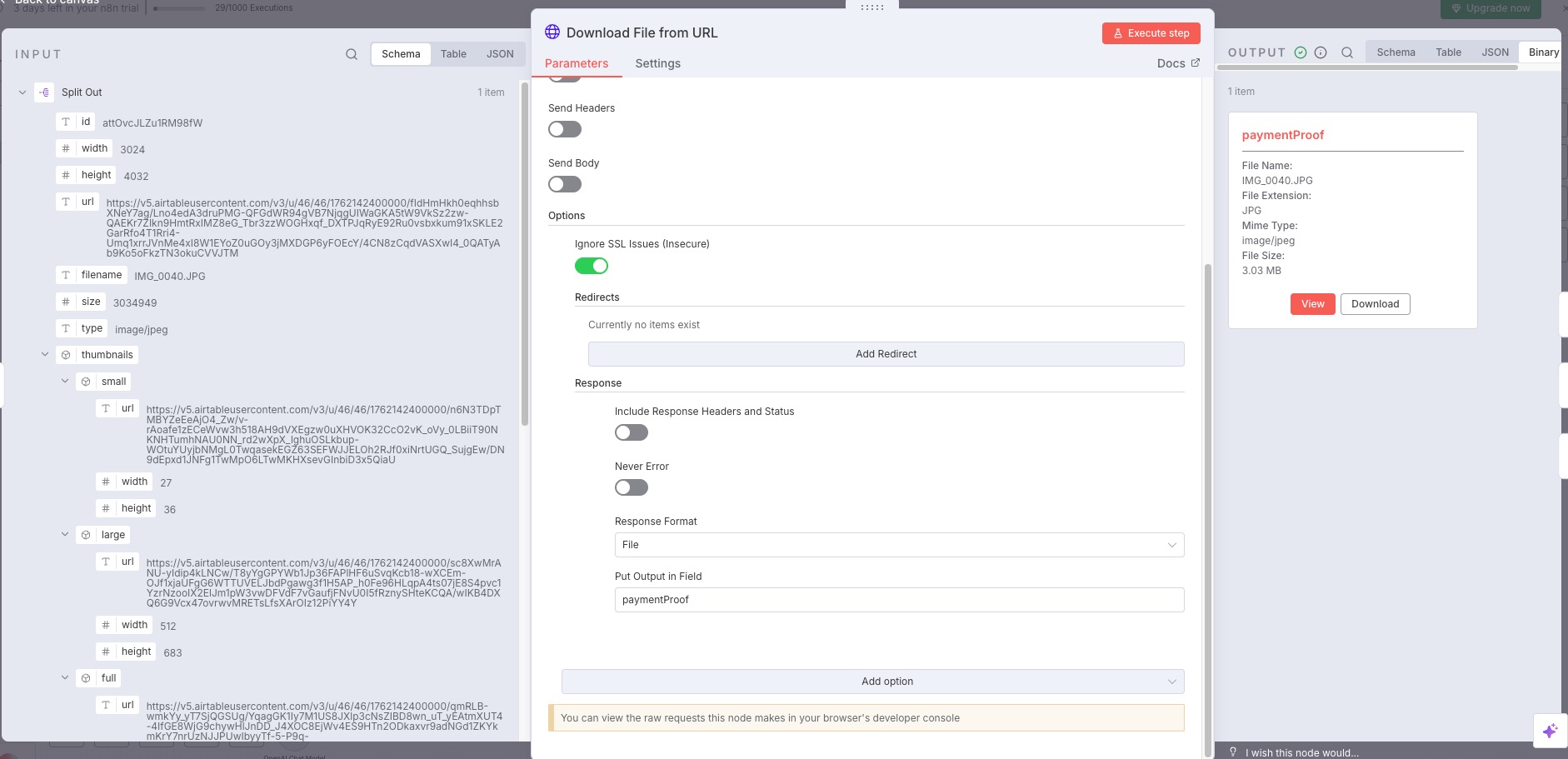Screen dimensions: 1568x759
Task: Download the paymentProof binary file
Action: coord(1375,304)
